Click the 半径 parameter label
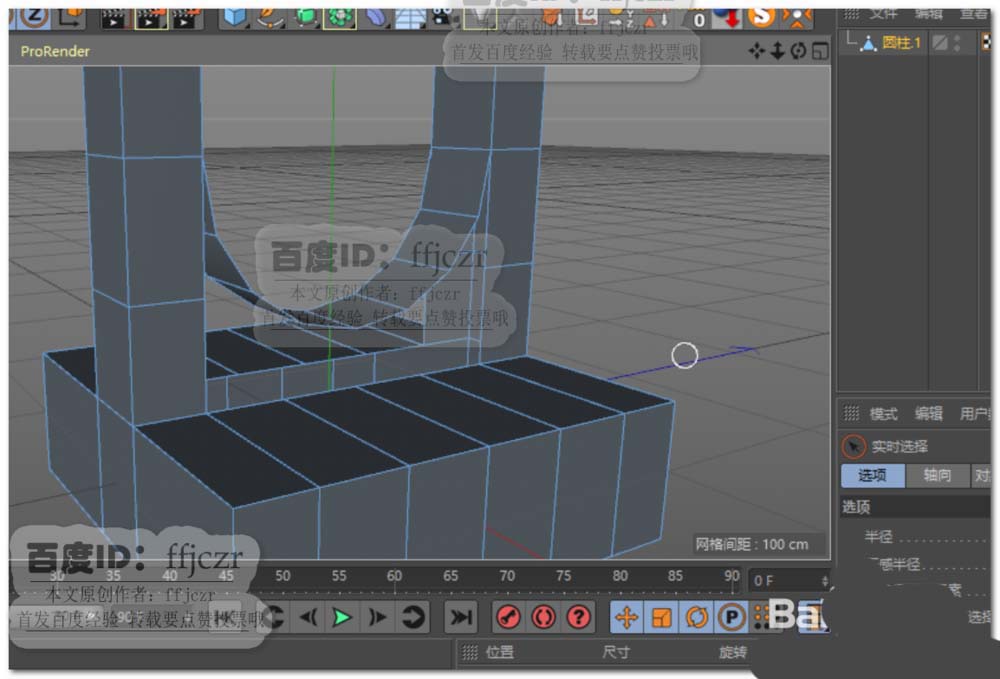Image resolution: width=1000 pixels, height=679 pixels. pos(878,536)
